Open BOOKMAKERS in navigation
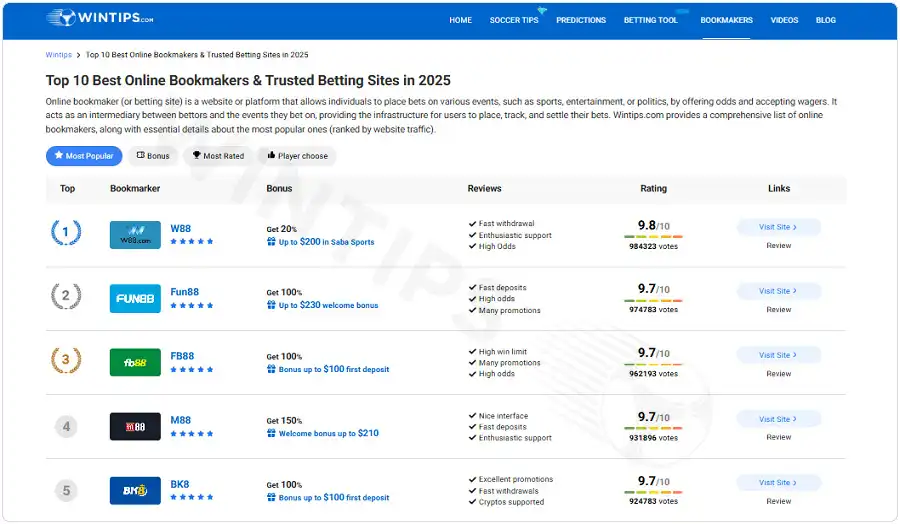This screenshot has height=524, width=900. click(x=726, y=20)
